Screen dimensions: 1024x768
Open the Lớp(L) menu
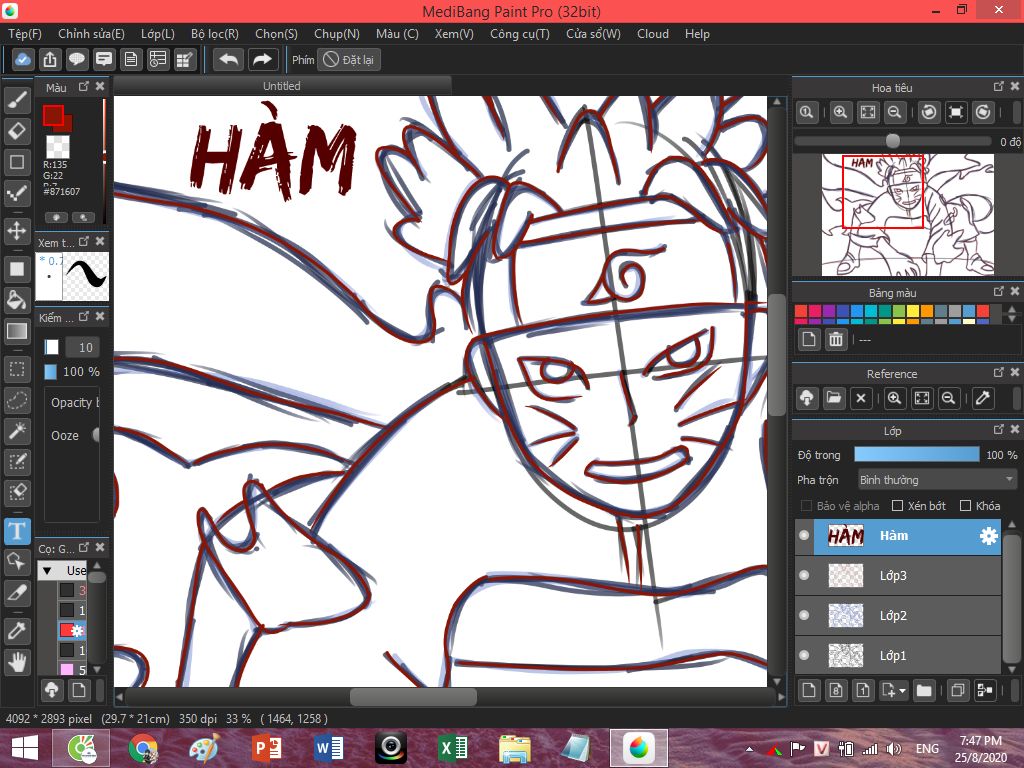coord(157,34)
